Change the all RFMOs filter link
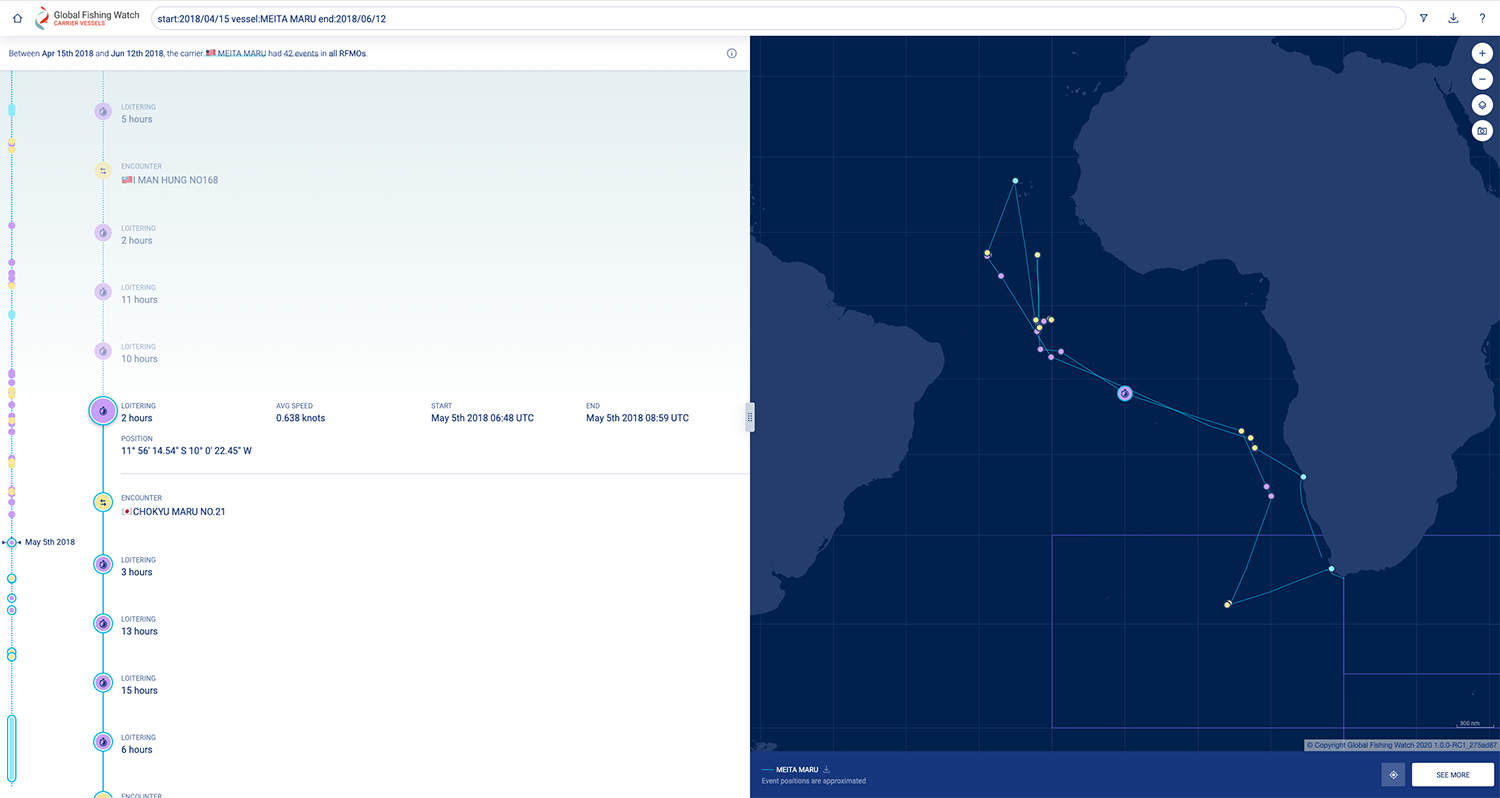 [347, 53]
